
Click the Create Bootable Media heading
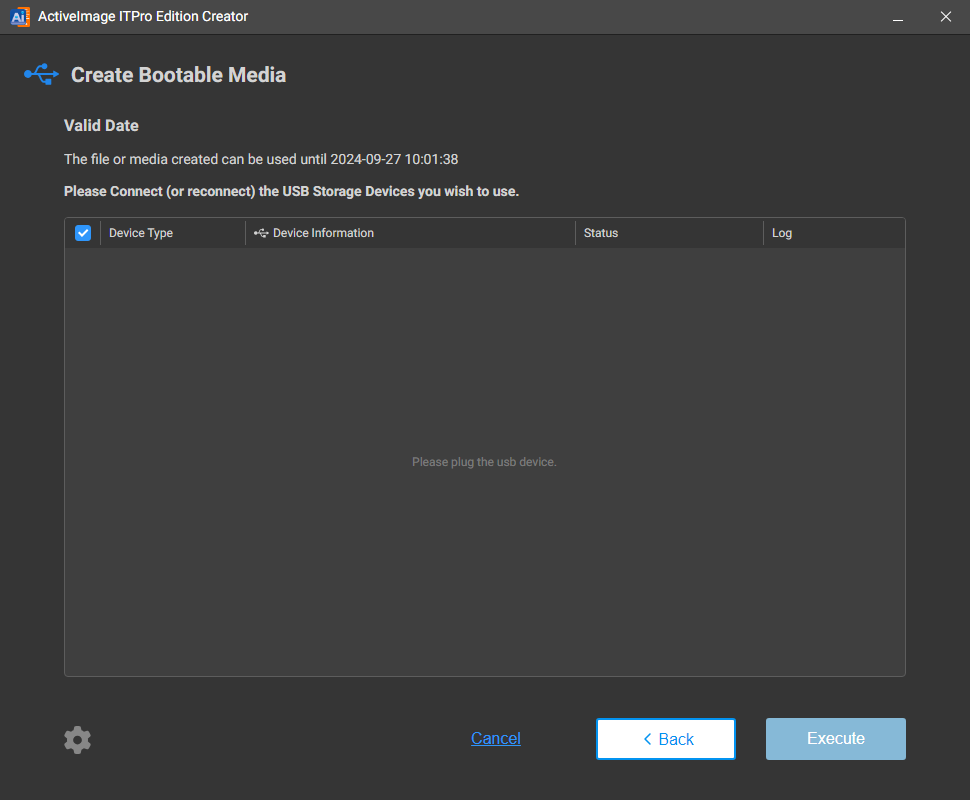[178, 75]
